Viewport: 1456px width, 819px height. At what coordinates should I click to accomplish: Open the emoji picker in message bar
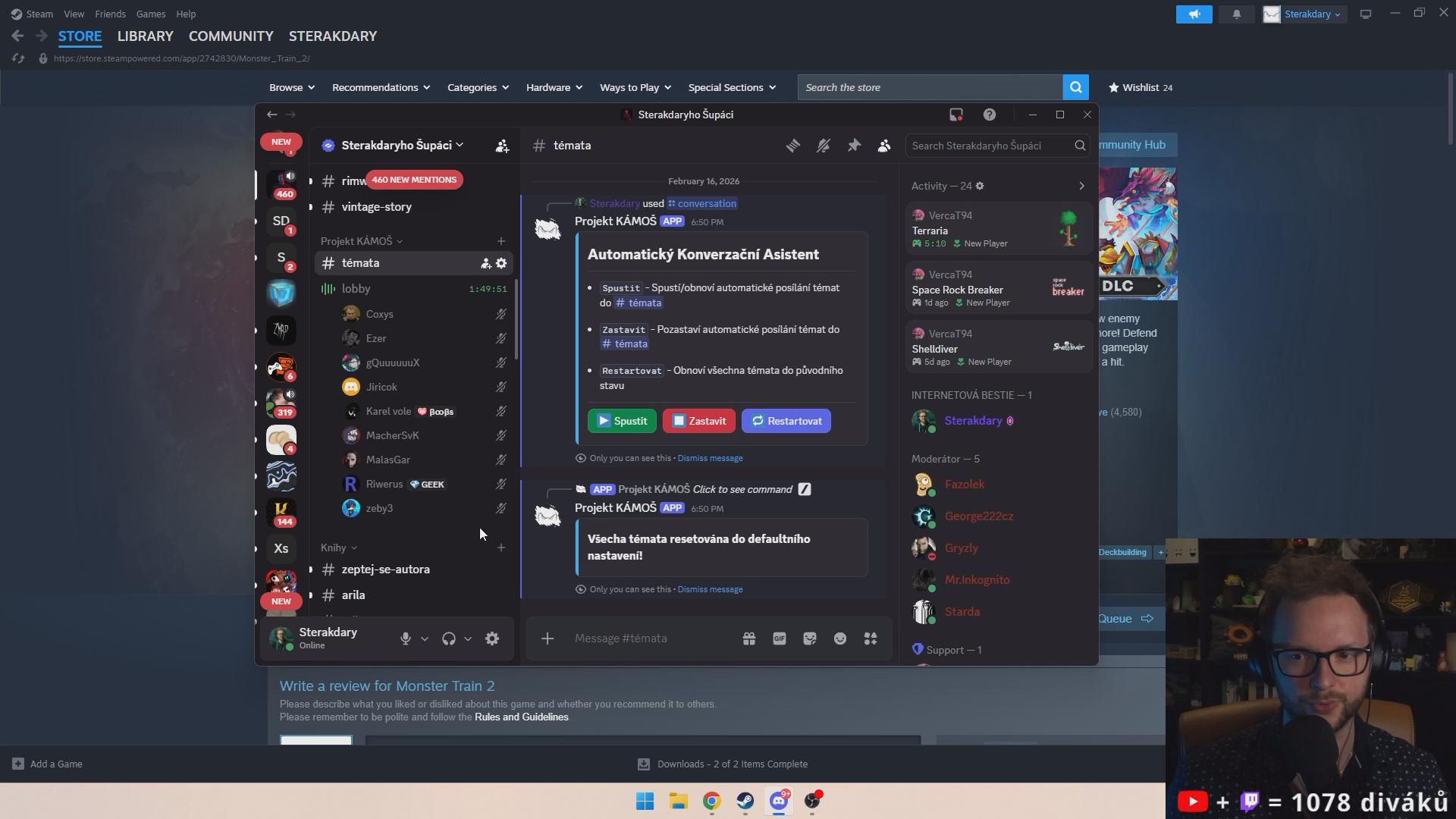click(839, 639)
